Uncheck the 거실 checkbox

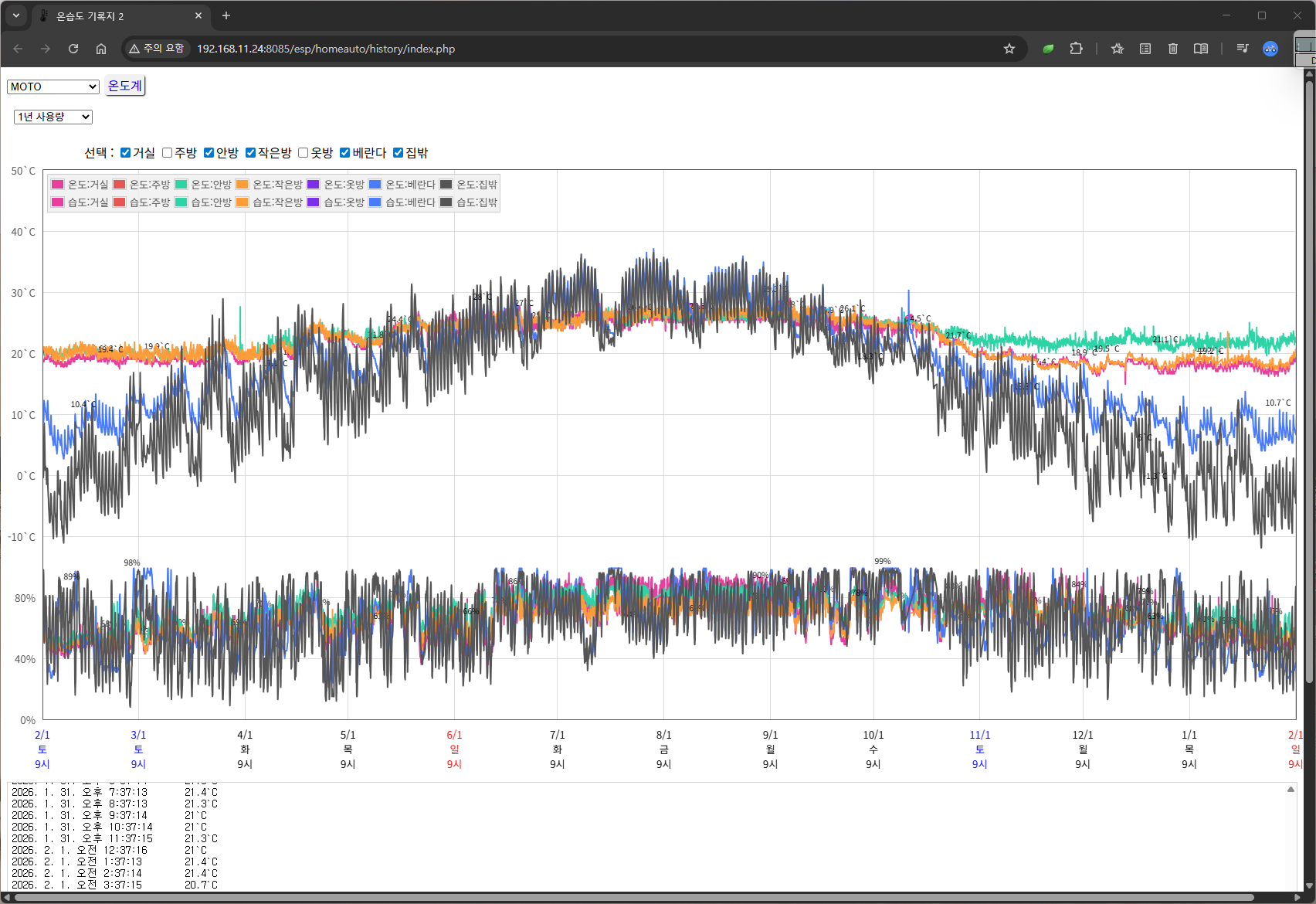coord(126,153)
